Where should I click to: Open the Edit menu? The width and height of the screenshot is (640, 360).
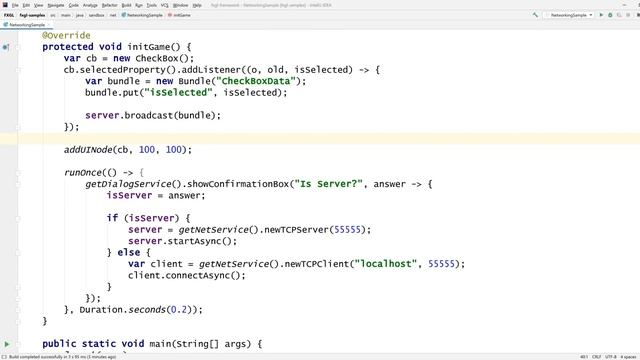click(26, 5)
